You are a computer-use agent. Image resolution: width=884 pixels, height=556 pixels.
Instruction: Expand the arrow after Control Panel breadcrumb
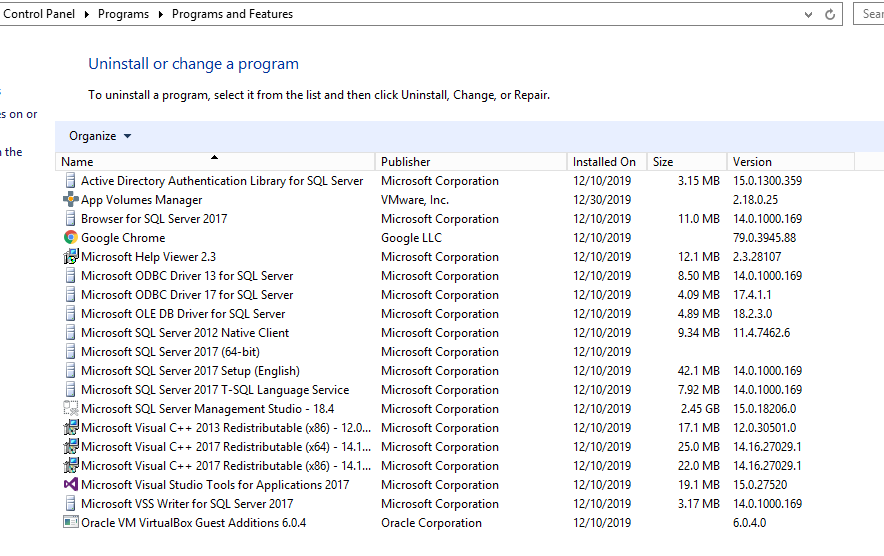[87, 14]
